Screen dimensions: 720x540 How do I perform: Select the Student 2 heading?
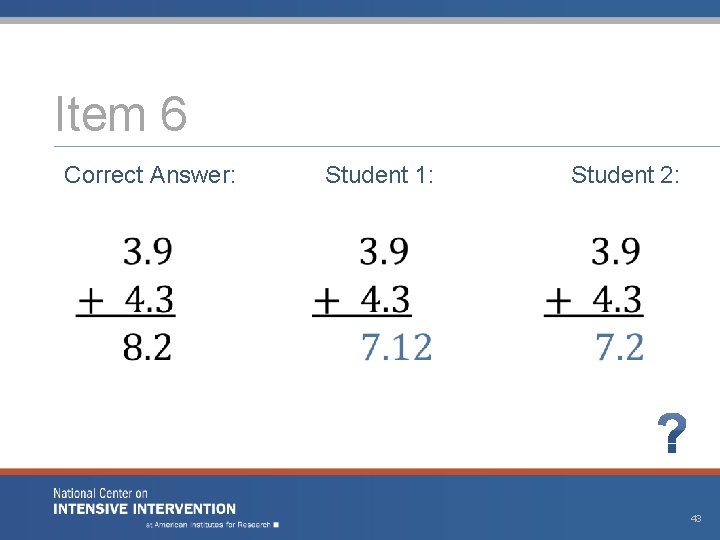[x=625, y=175]
